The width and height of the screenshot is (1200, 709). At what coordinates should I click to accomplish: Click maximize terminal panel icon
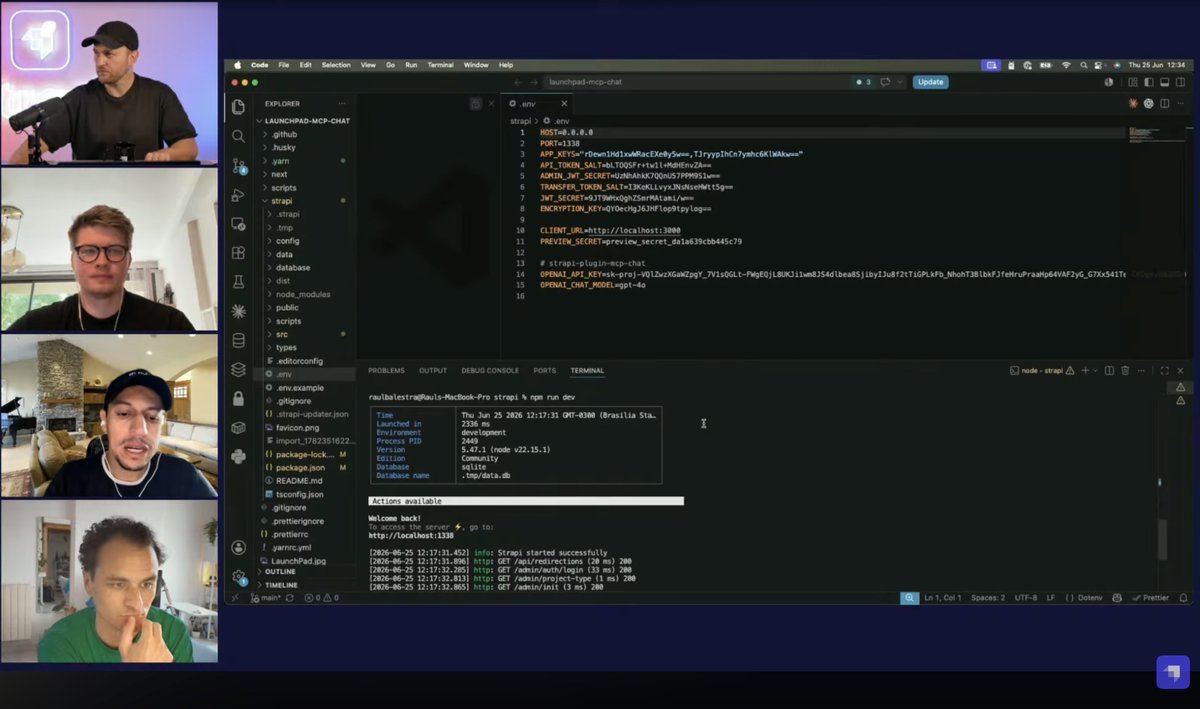(1165, 370)
